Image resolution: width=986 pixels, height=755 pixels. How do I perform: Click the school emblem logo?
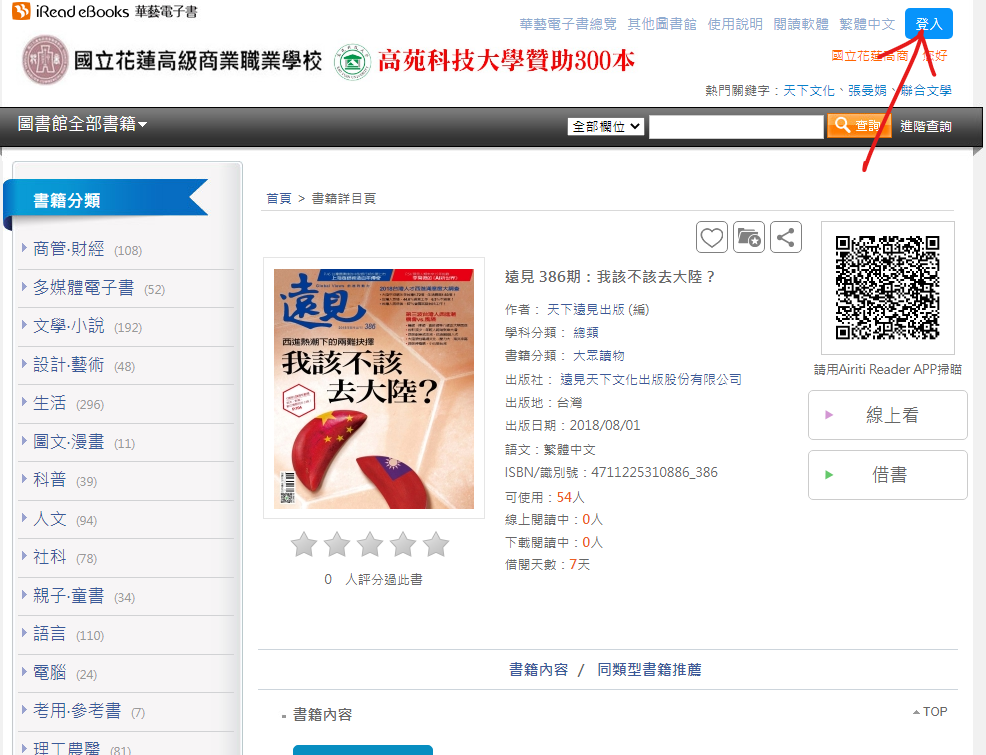tap(46, 61)
